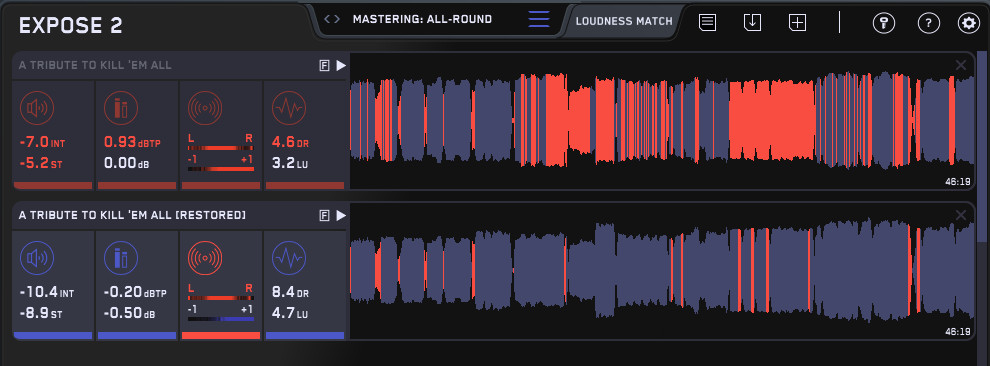
Task: Toggle the F filter button on first track
Action: click(325, 66)
